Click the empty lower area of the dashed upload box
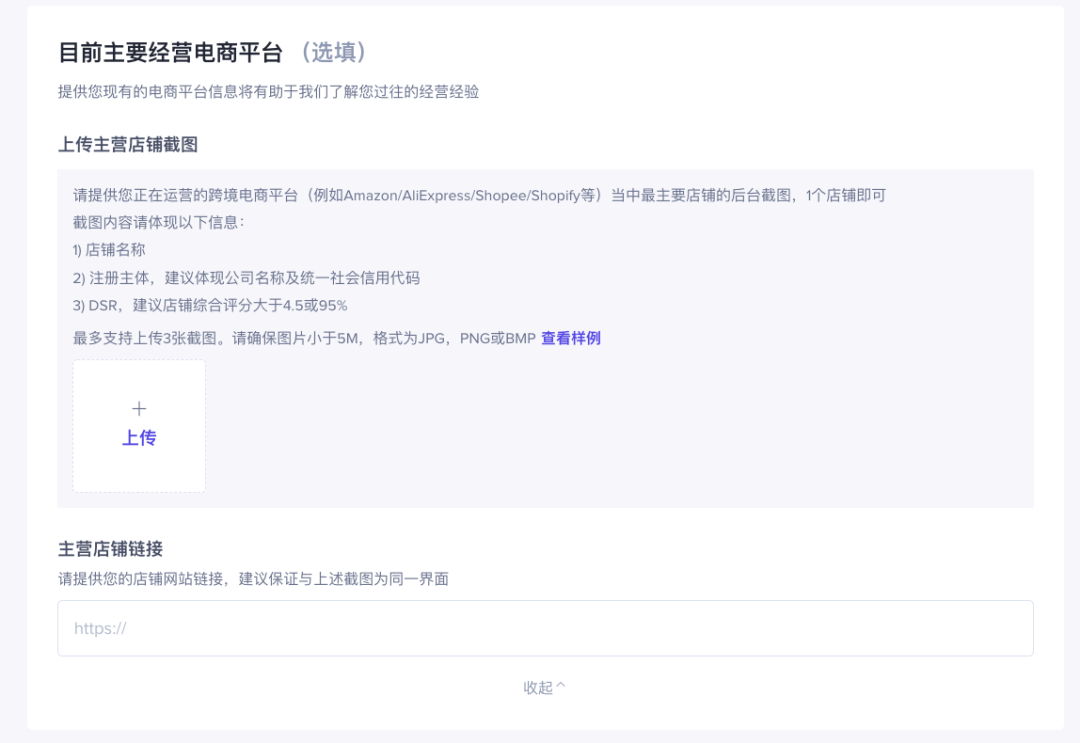Screen dimensions: 1080x743 (x=139, y=472)
